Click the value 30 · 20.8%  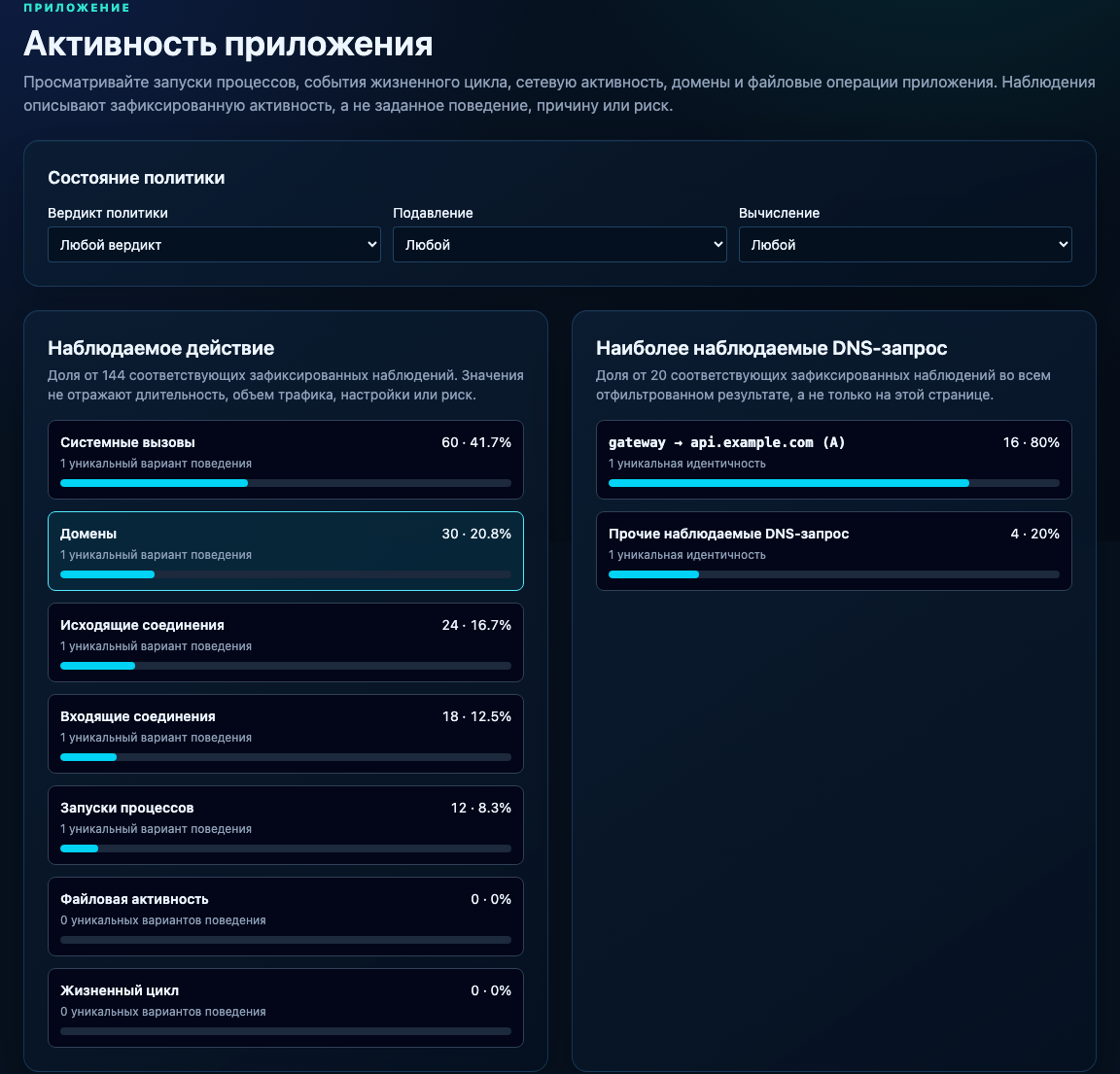click(476, 535)
